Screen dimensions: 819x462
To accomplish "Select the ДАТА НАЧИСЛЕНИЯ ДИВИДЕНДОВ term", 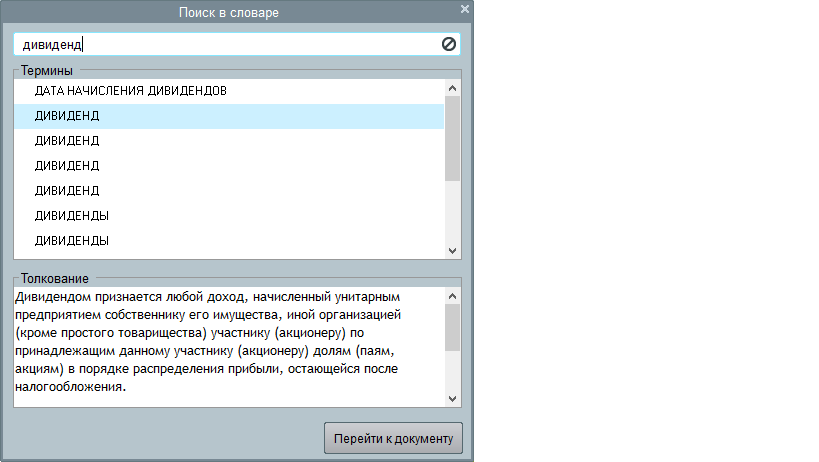I will [x=130, y=91].
